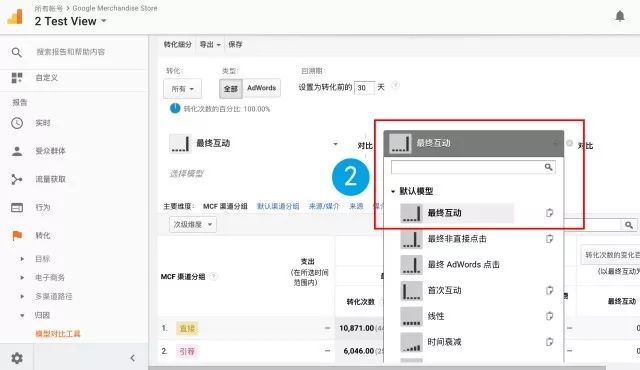Copy the 首次互动 model via its copy icon
This screenshot has height=370, width=640.
pos(549,290)
